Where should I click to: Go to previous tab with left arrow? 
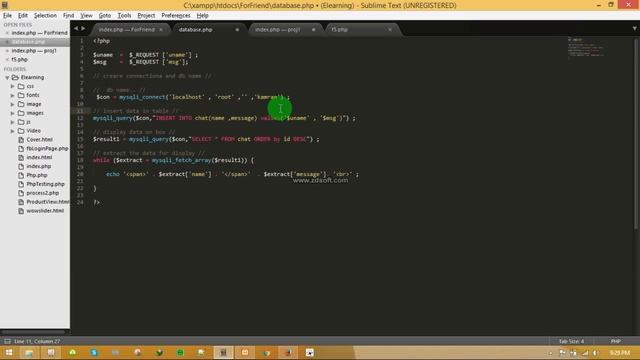(76, 29)
